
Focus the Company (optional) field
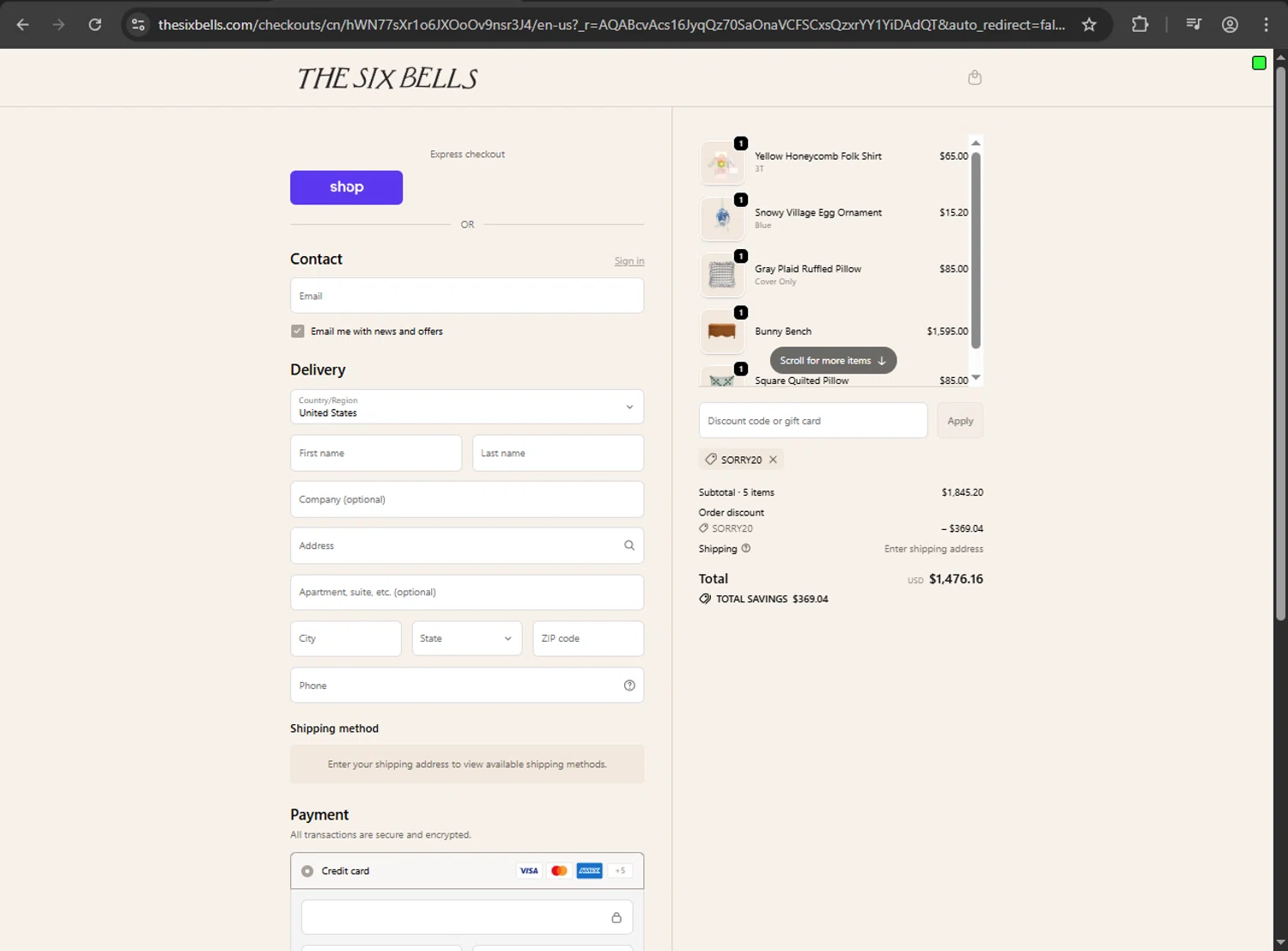pos(467,499)
